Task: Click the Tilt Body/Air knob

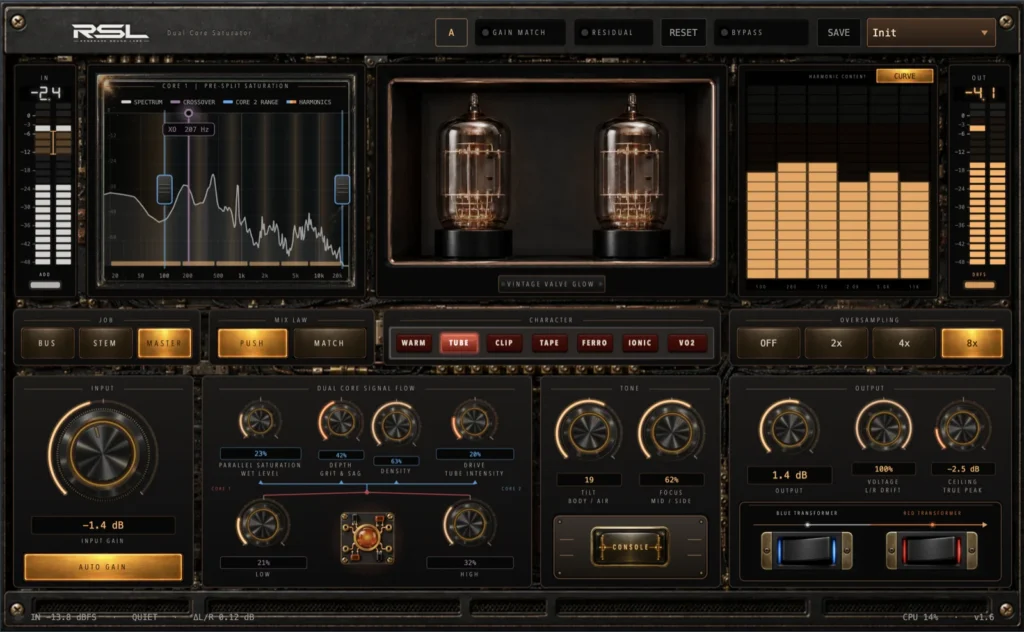Action: click(x=588, y=432)
